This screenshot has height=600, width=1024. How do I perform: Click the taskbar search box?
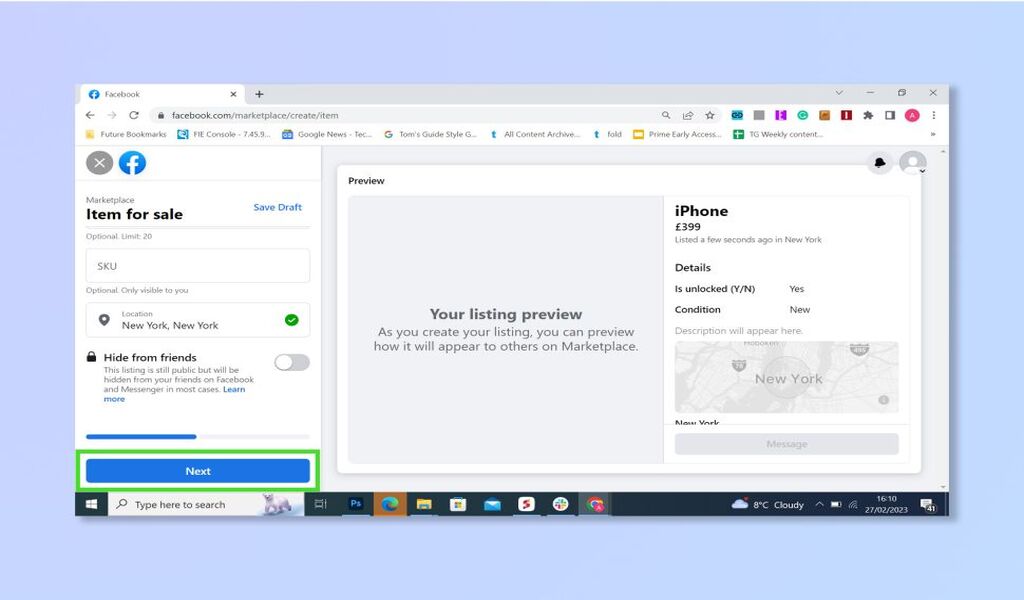[204, 504]
